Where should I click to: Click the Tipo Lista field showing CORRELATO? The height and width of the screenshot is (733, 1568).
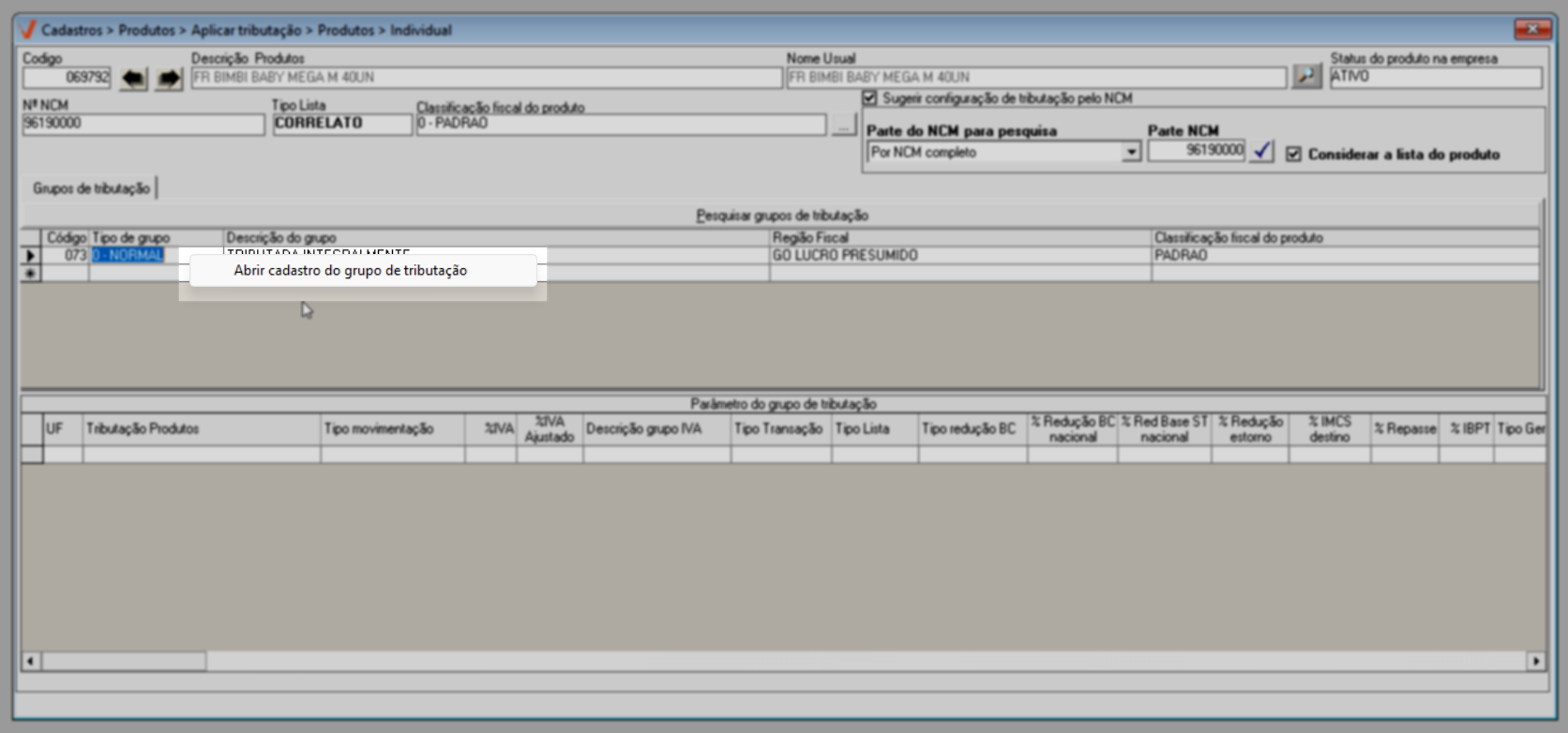point(342,124)
